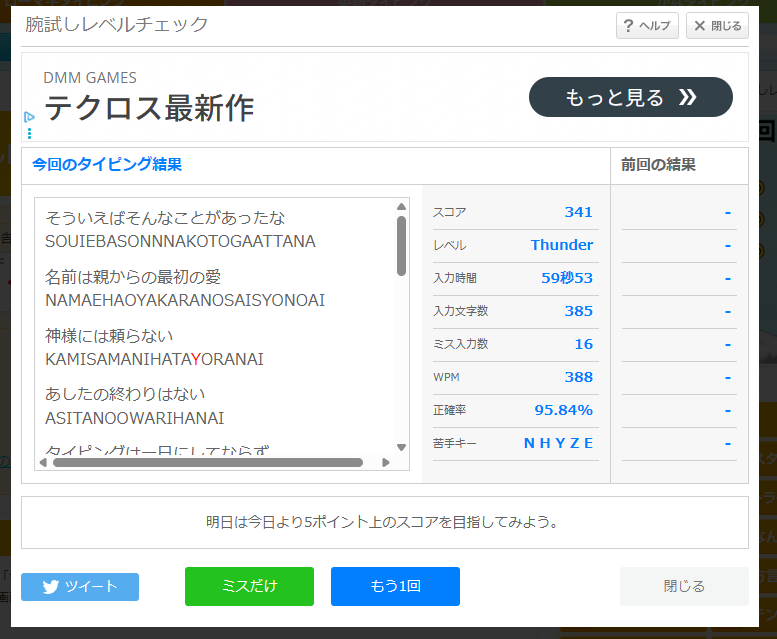Click the input time 59秒53
The width and height of the screenshot is (777, 639).
567,278
